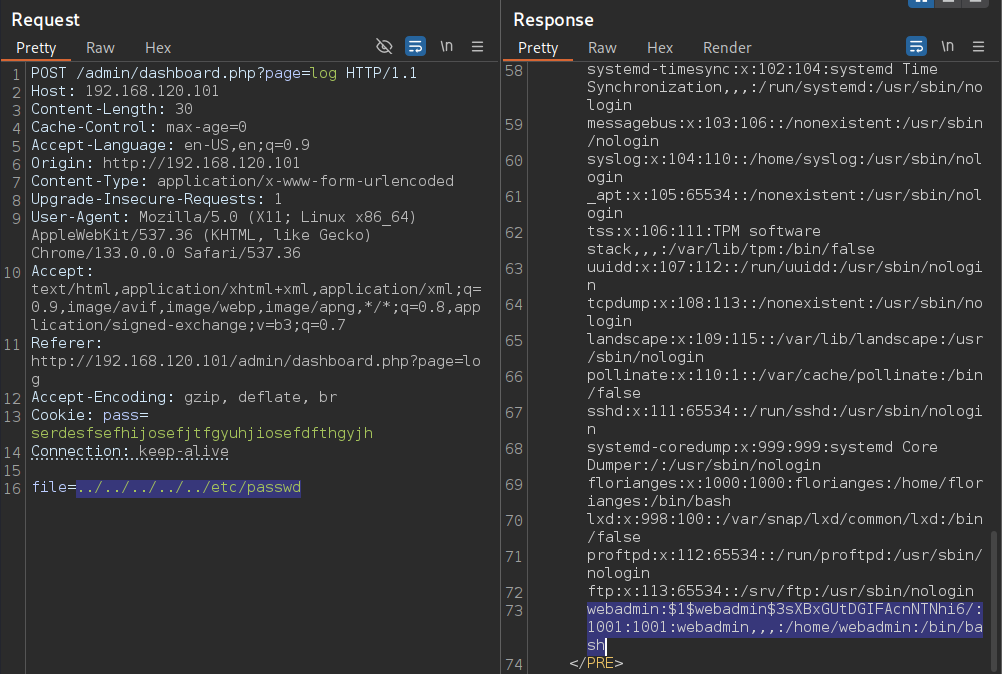Click the _apt:x:105:65534 entry
The height and width of the screenshot is (674, 1002).
tap(785, 204)
